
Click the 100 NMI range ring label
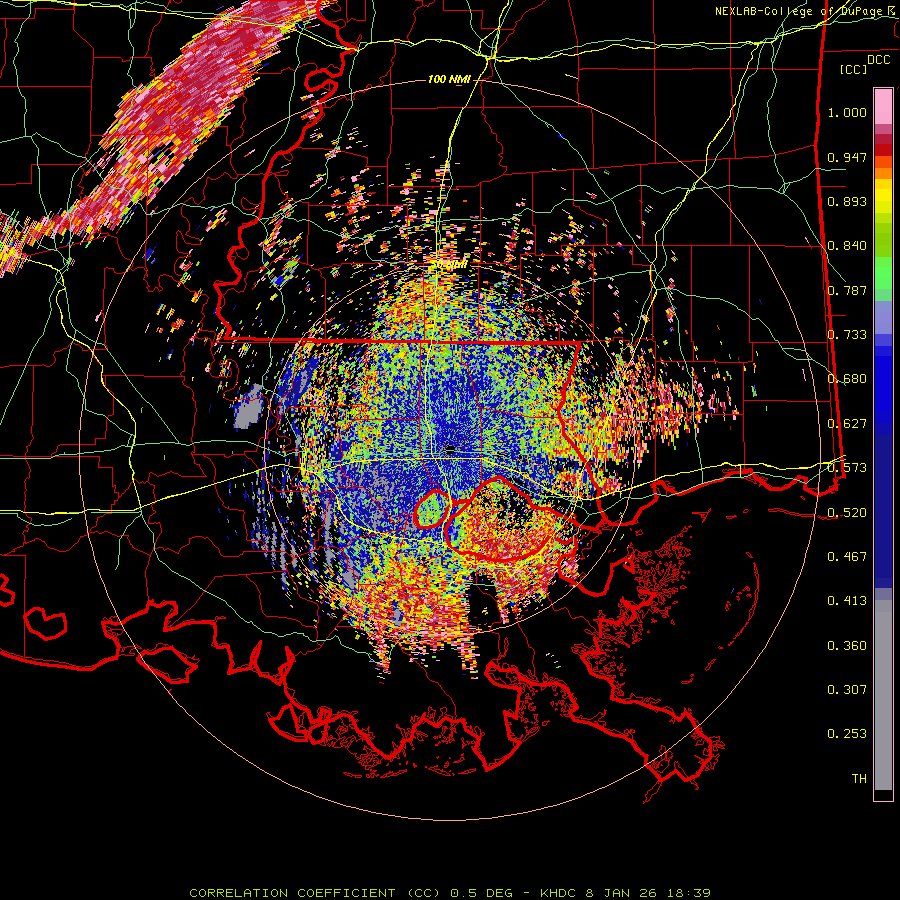click(449, 79)
